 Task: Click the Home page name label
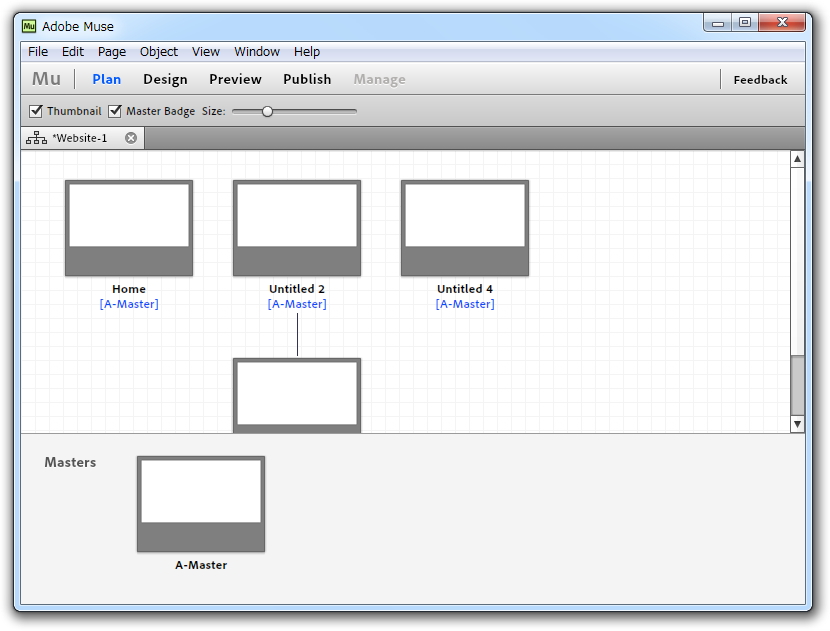point(129,289)
